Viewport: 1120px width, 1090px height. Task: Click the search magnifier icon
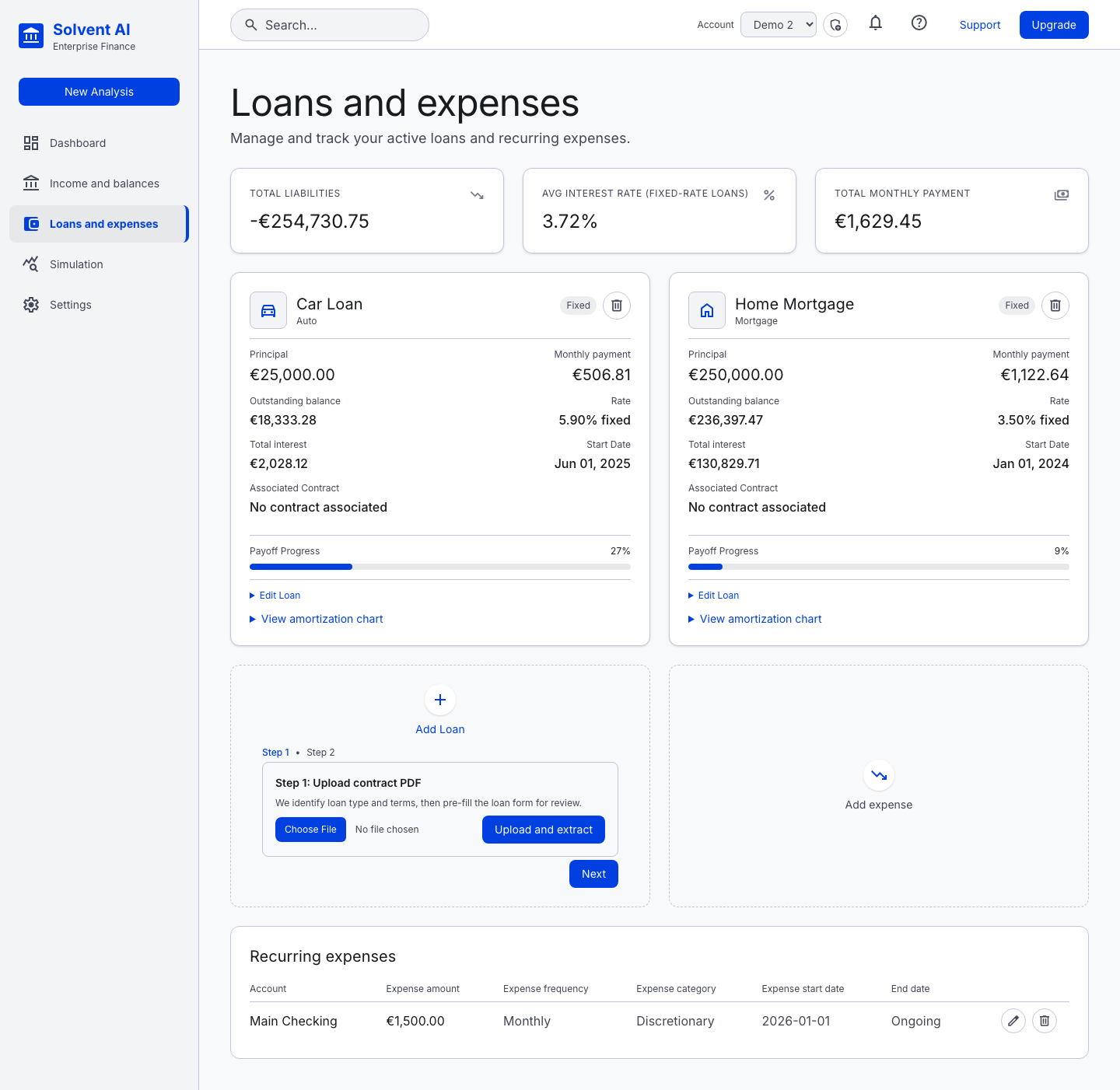[x=251, y=25]
